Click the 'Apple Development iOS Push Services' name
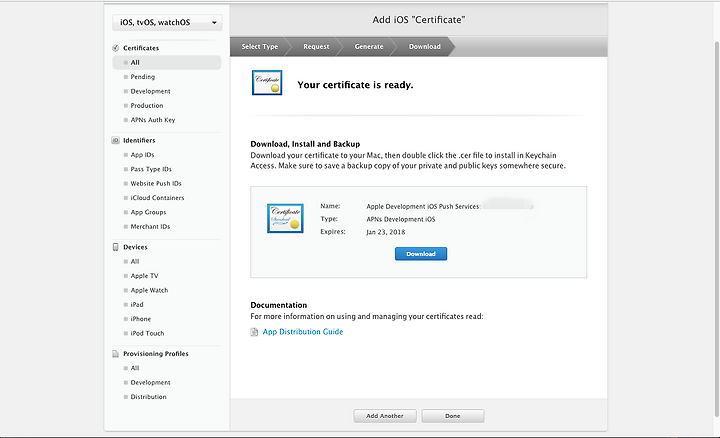 click(423, 207)
